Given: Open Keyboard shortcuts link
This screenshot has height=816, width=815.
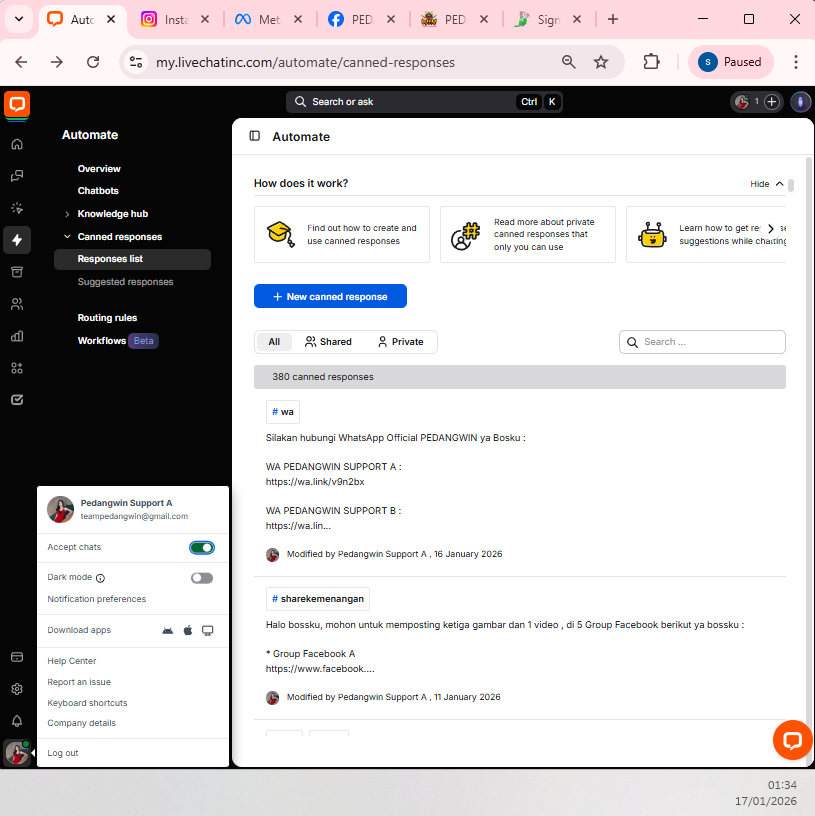Looking at the screenshot, I should point(87,703).
